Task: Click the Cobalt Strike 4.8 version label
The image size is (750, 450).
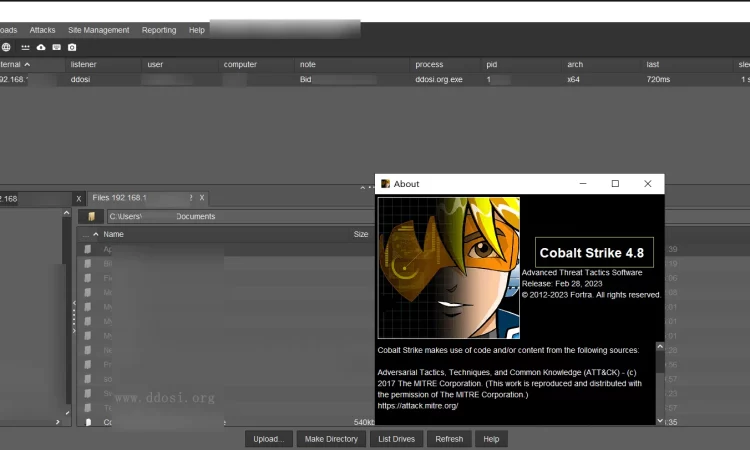Action: [594, 252]
